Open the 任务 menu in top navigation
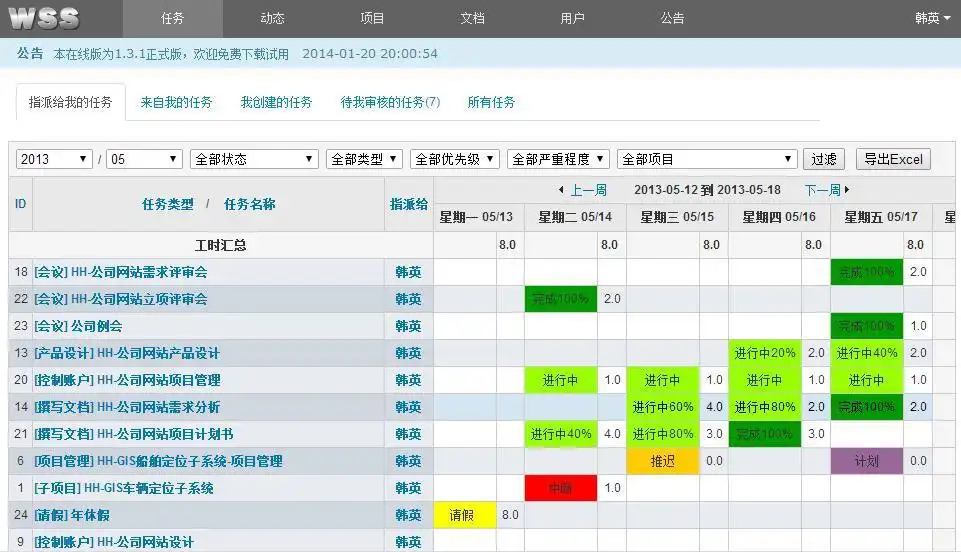The width and height of the screenshot is (961, 552). (172, 18)
